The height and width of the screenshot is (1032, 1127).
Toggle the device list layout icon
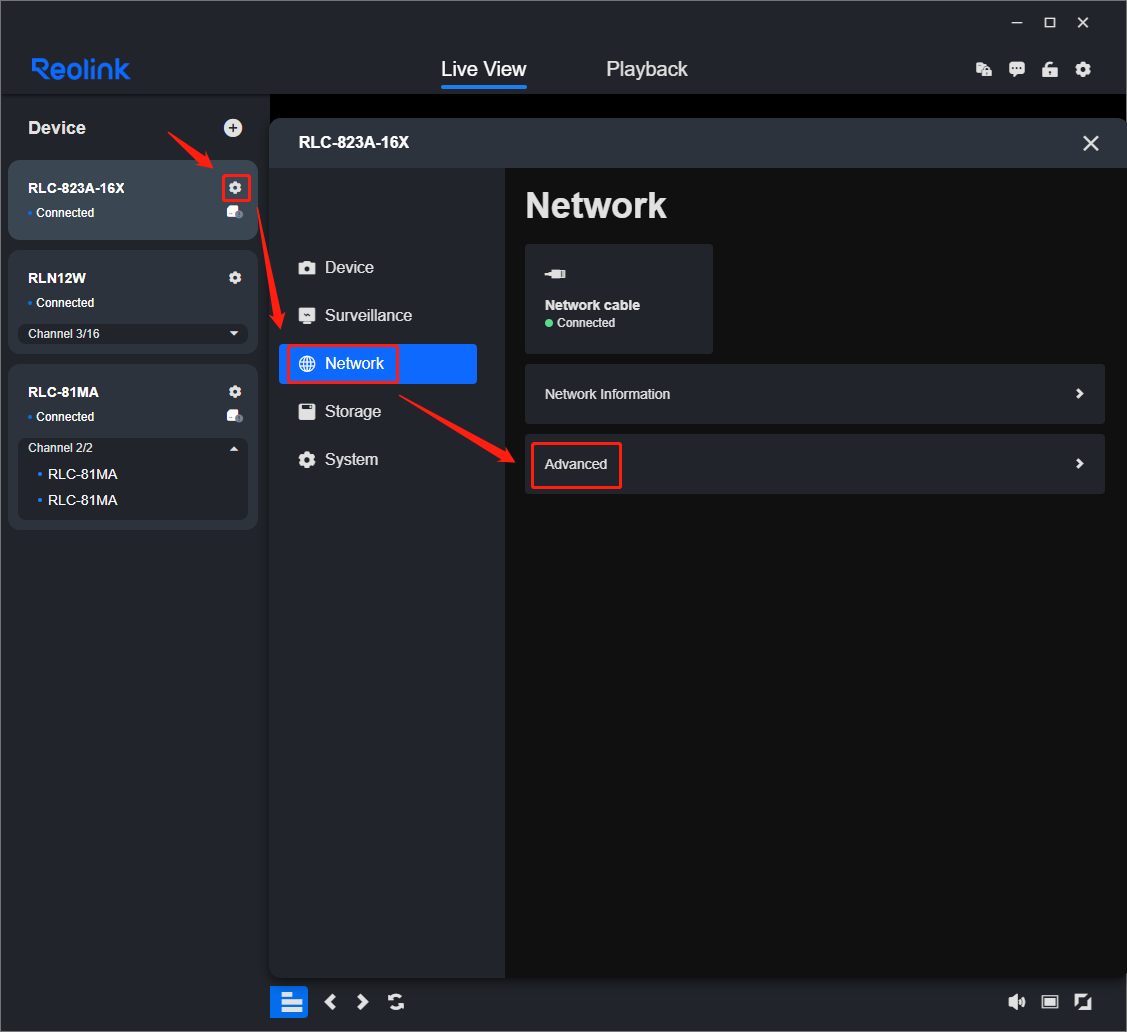click(x=289, y=1002)
